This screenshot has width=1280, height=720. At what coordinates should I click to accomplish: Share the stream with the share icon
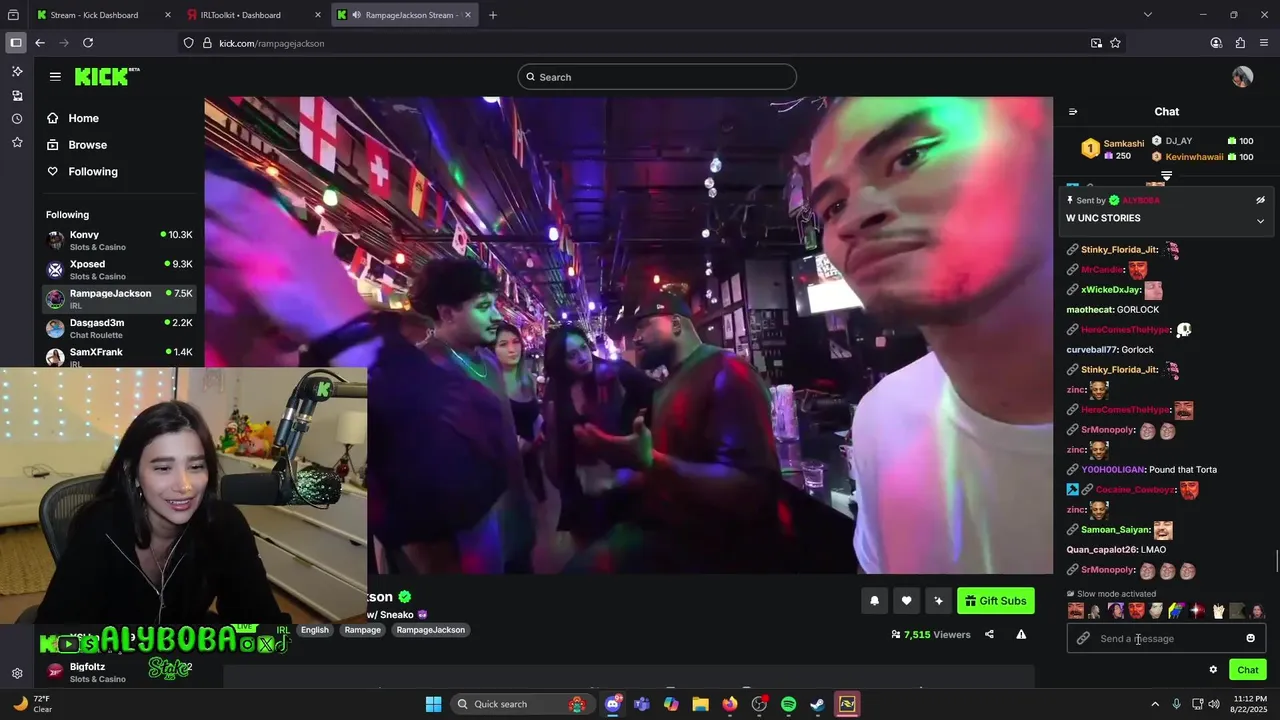(x=989, y=634)
